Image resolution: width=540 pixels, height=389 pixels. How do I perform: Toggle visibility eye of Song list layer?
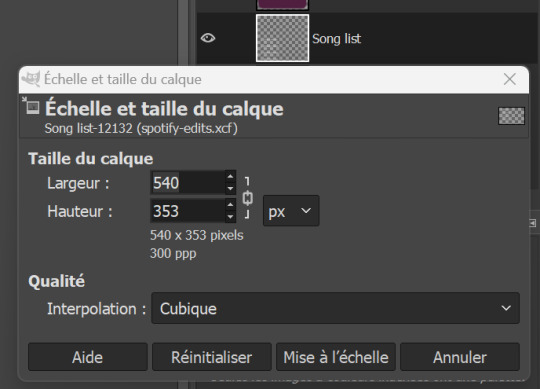point(208,38)
